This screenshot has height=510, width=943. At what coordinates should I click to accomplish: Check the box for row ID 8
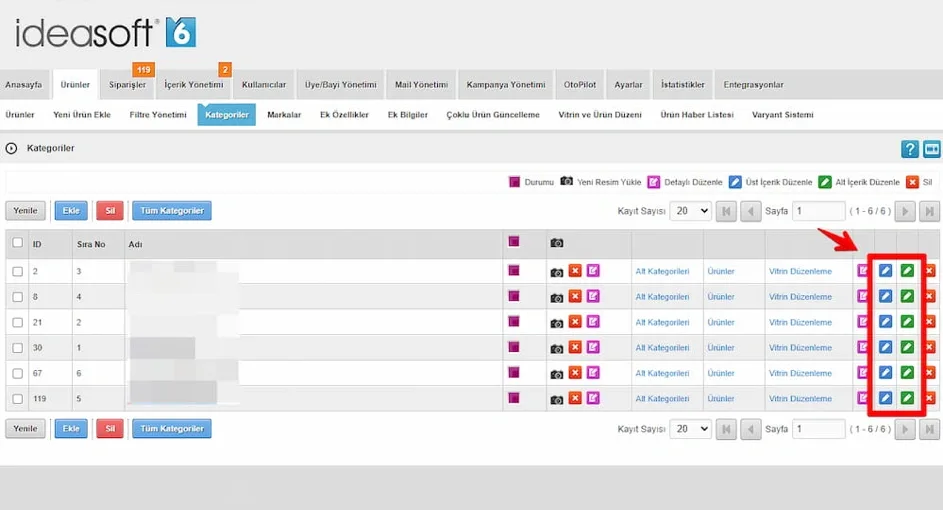[x=17, y=296]
